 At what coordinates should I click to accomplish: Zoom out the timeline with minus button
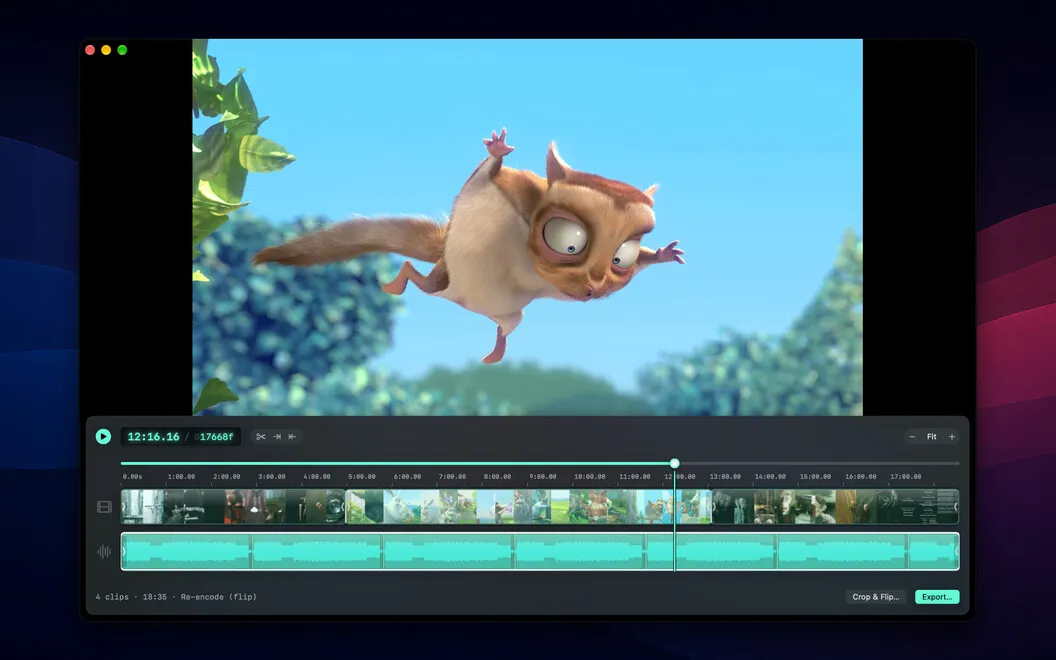click(x=912, y=436)
